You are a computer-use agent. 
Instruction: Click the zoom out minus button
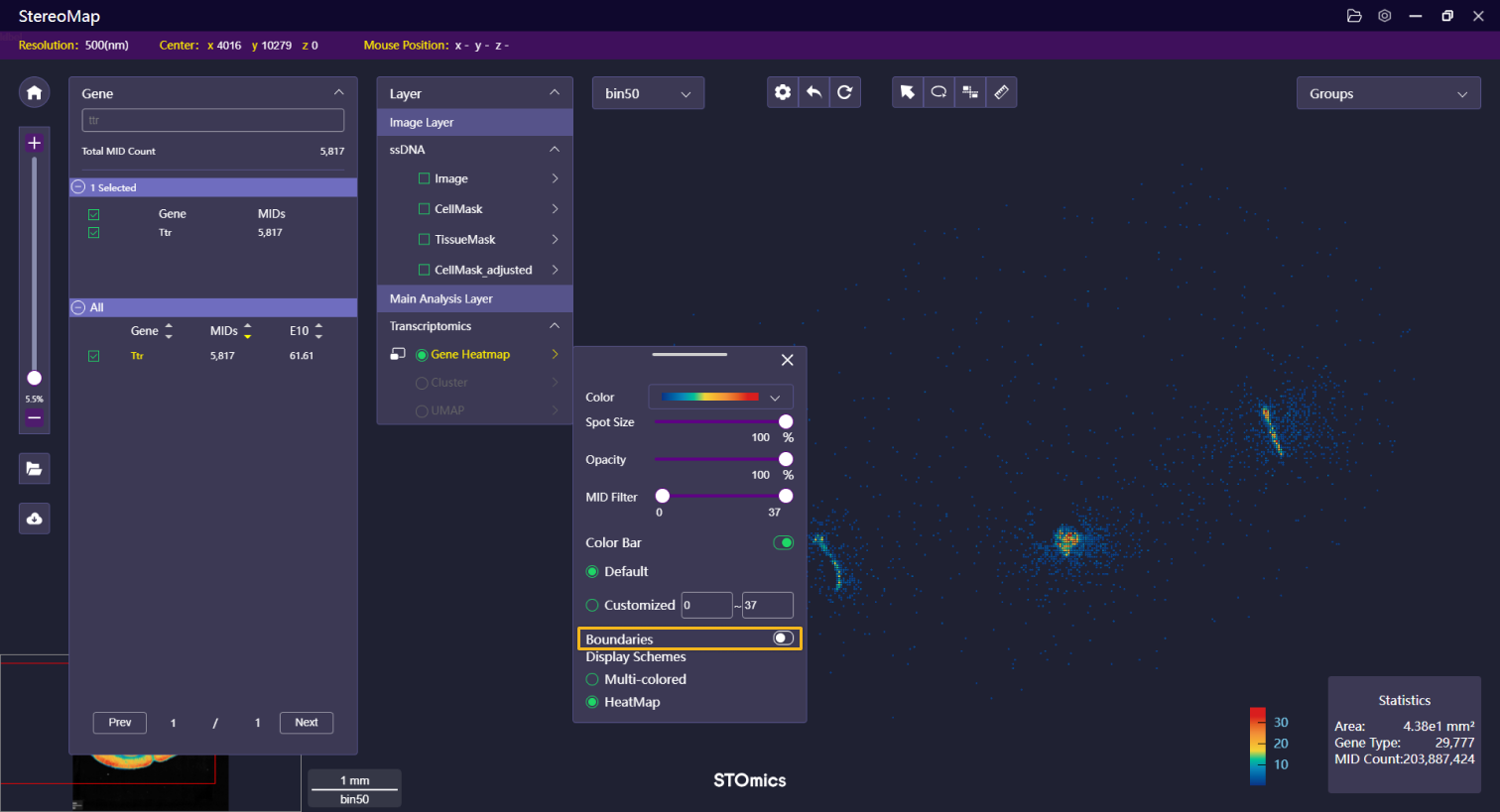pyautogui.click(x=34, y=417)
